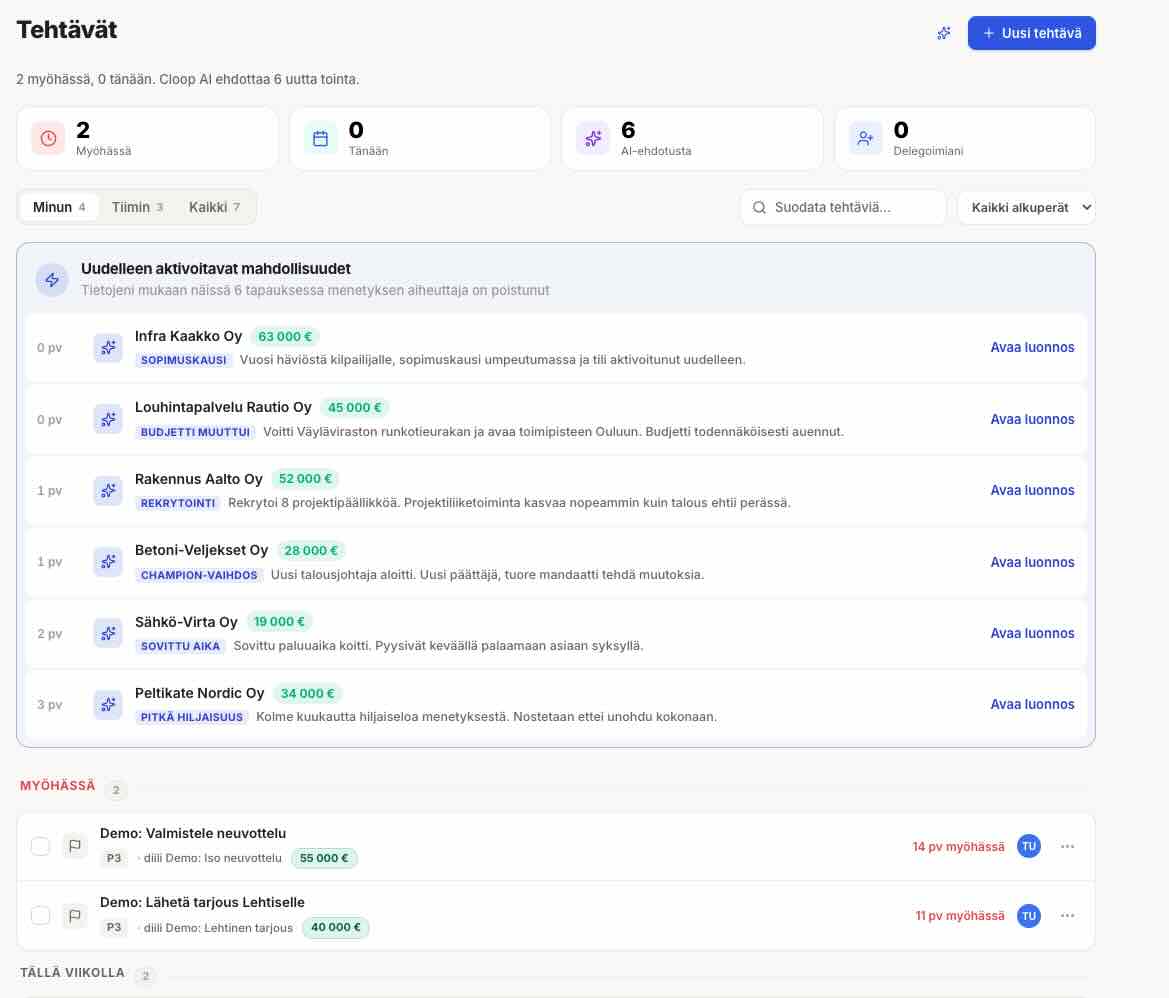Open the AI-ehdotusta summary card
Viewport: 1169px width, 998px height.
(x=693, y=139)
